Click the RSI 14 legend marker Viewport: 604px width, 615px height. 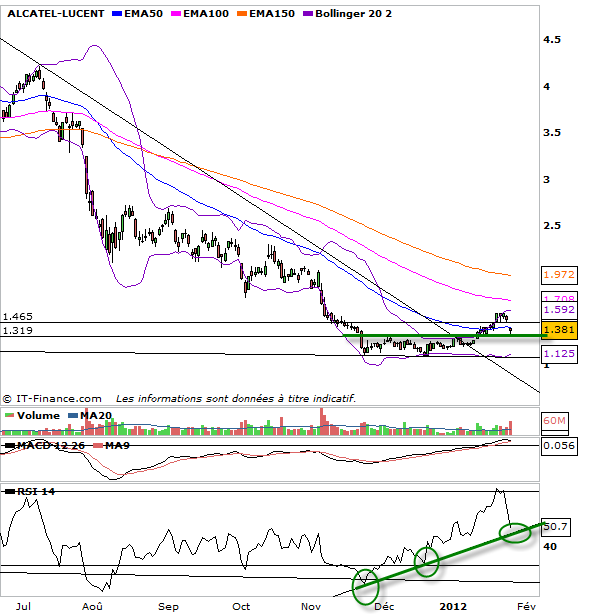tap(9, 491)
